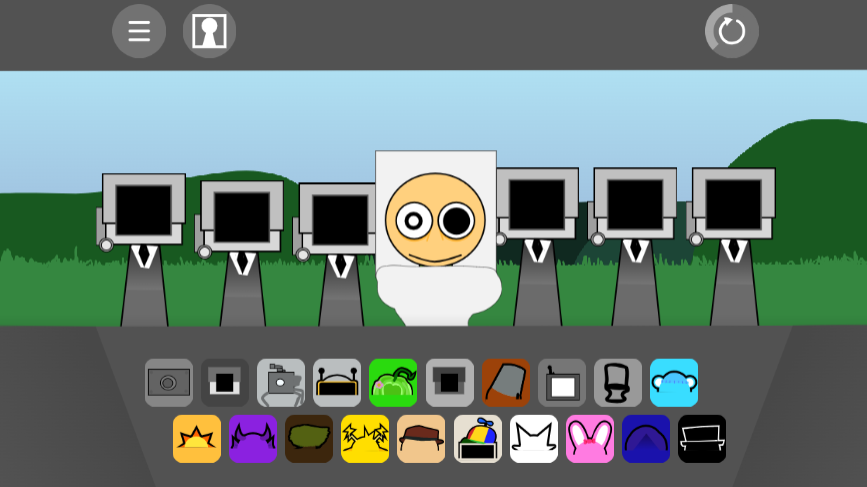Choose the dark blue dome icon

[646, 439]
